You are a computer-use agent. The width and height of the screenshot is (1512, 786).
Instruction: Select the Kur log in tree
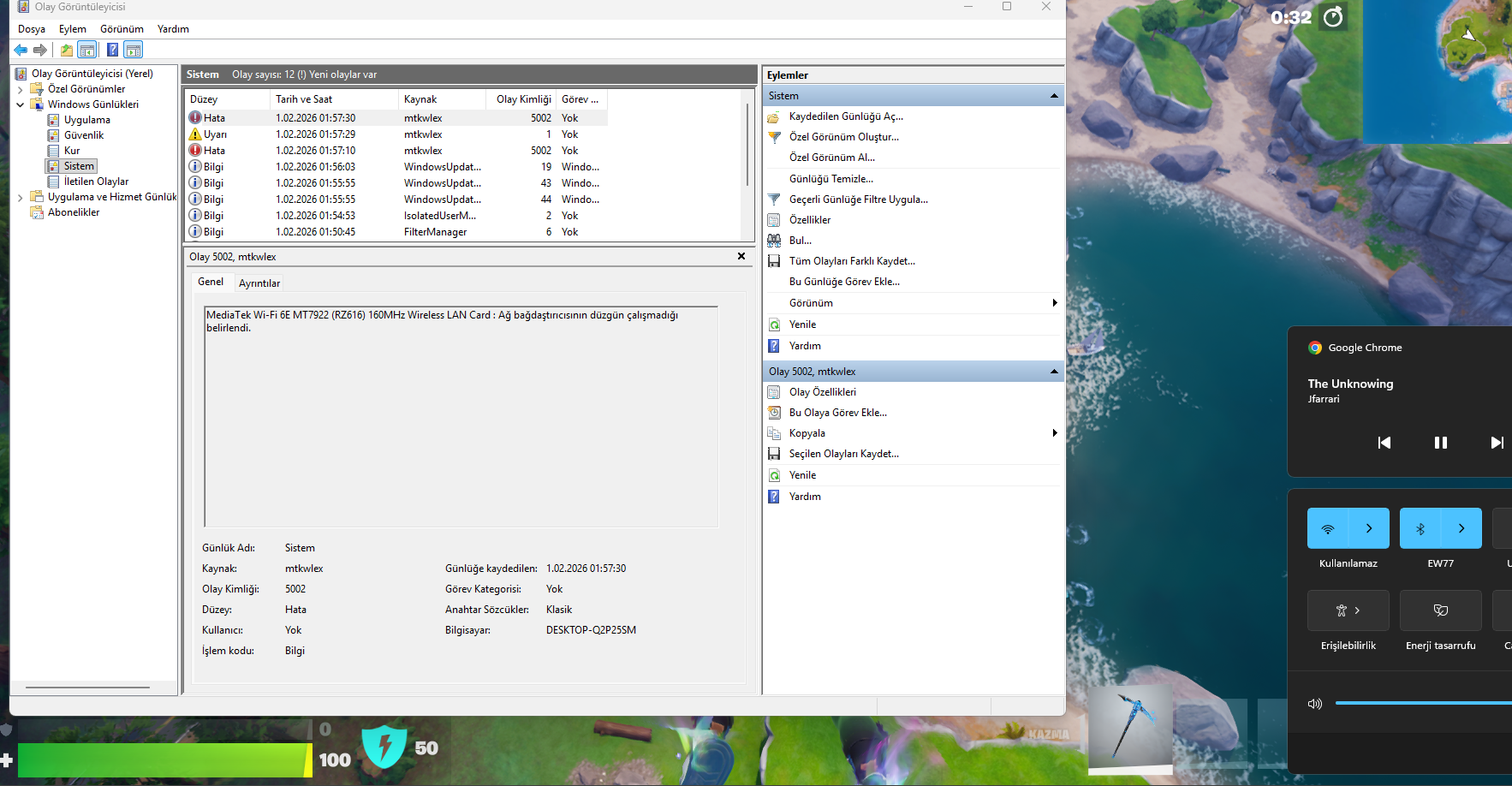click(x=72, y=151)
